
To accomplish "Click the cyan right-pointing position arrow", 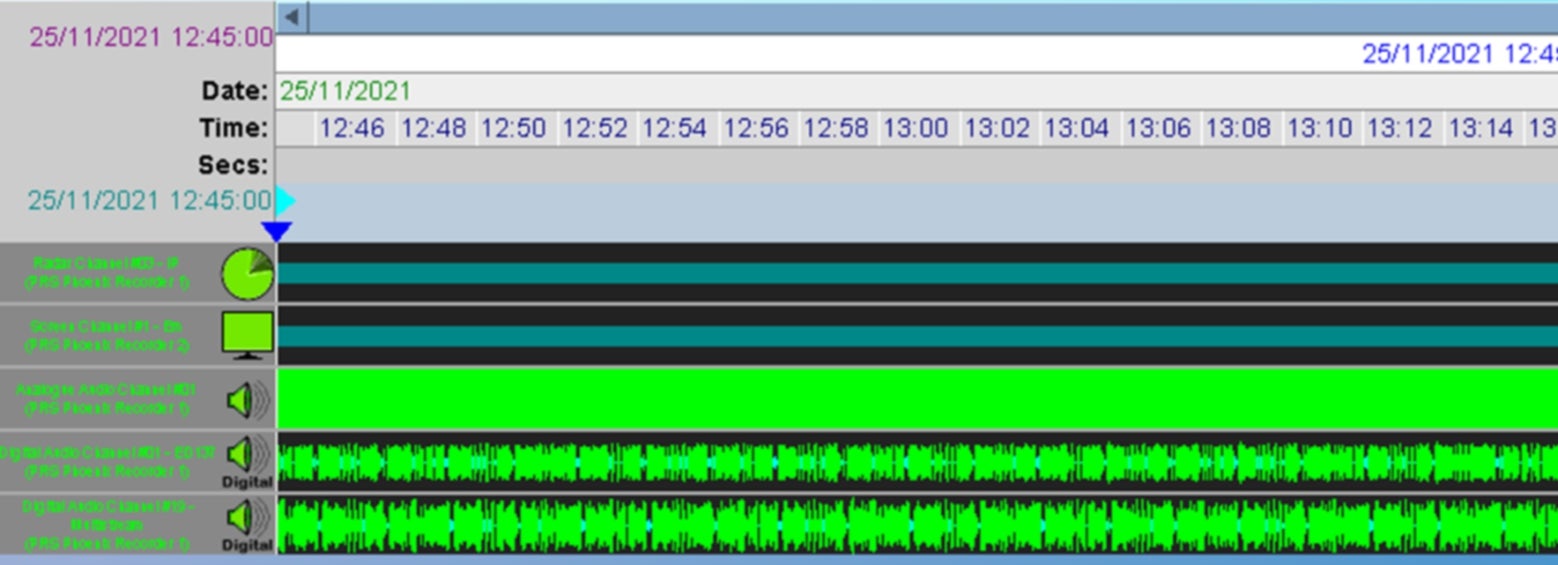I will pos(285,201).
